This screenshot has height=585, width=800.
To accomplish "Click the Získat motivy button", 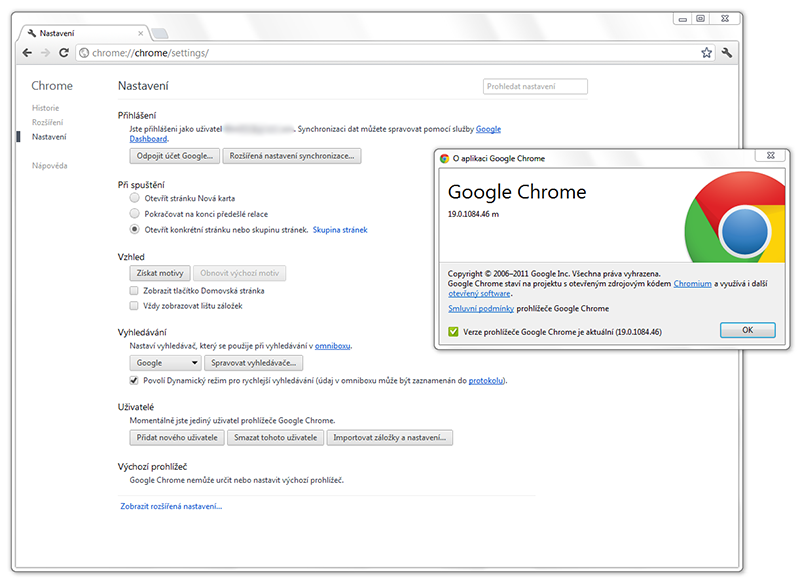I will tap(160, 273).
